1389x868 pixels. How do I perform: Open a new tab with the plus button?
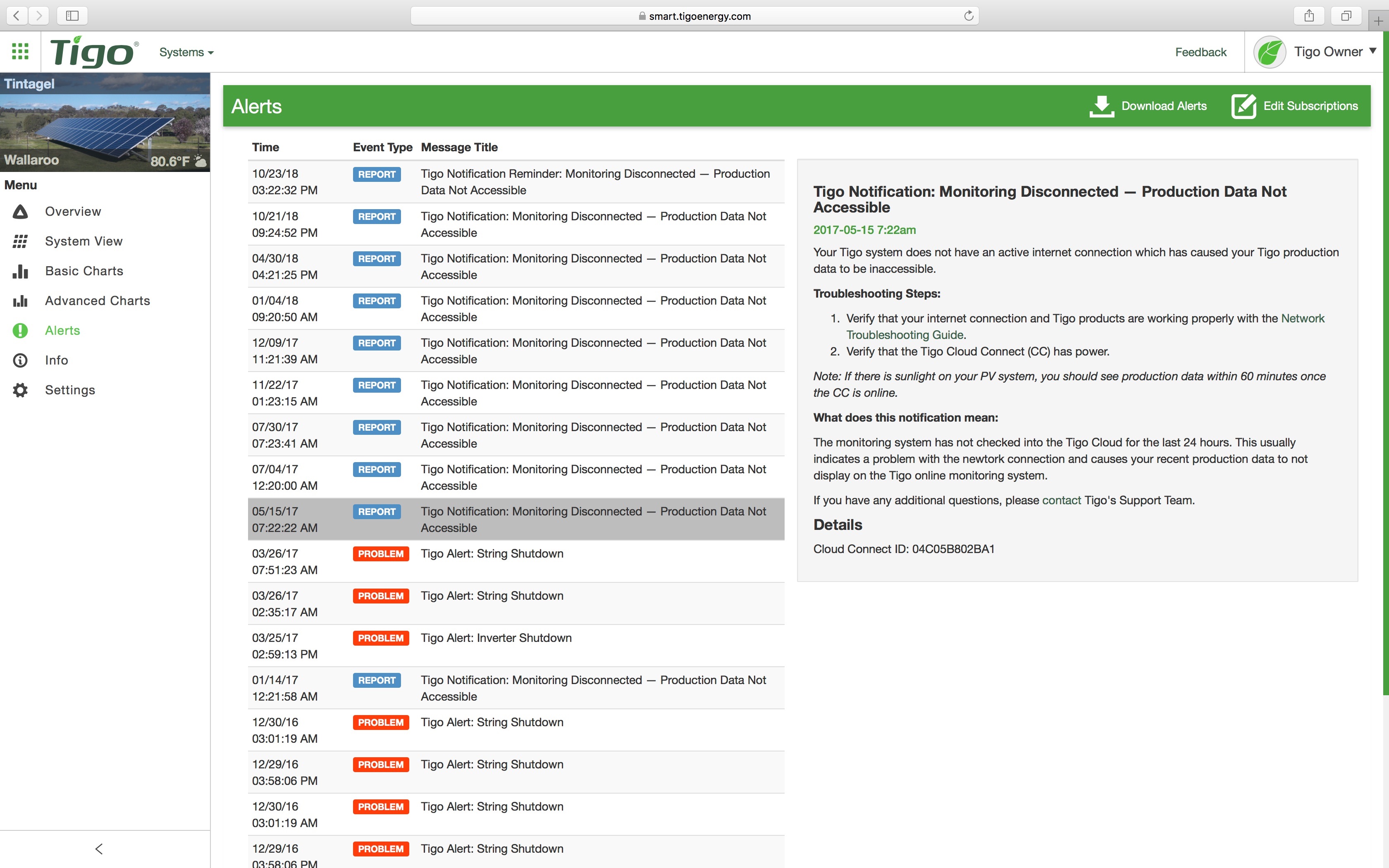pos(1379,21)
